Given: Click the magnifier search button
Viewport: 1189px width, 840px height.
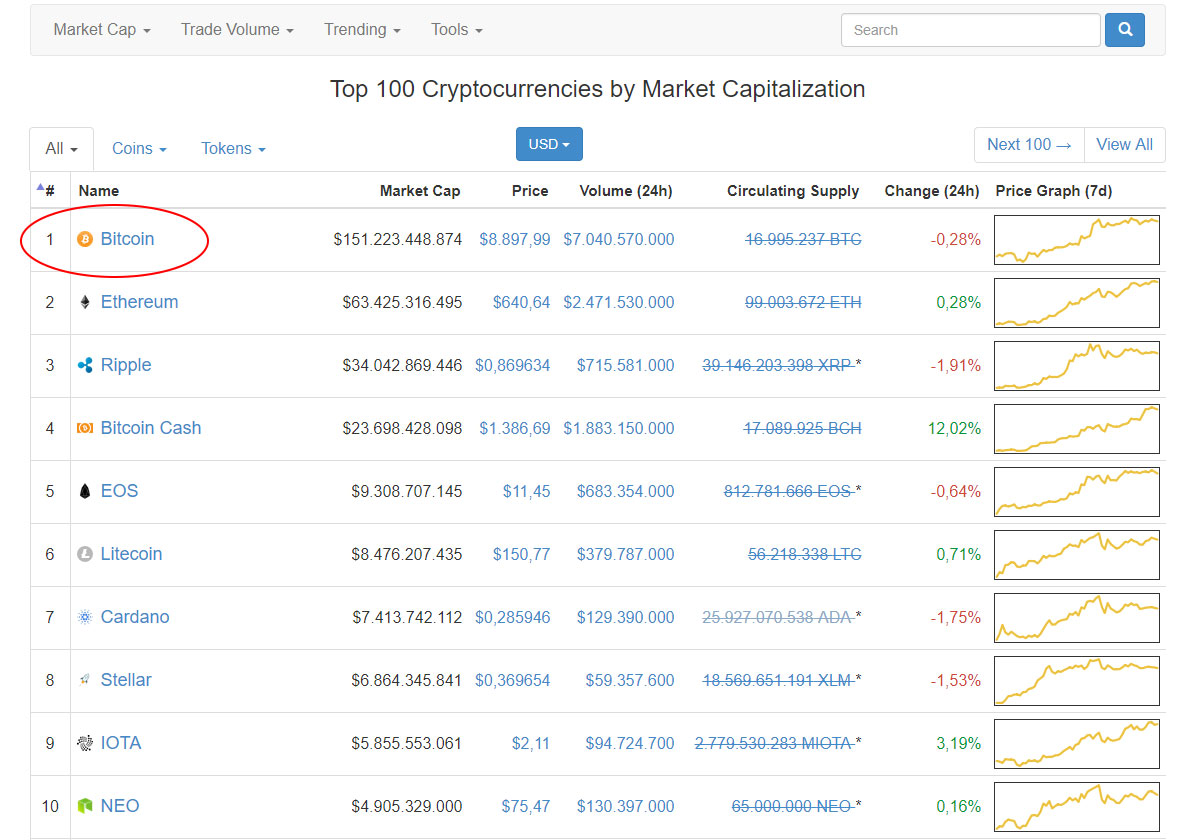Looking at the screenshot, I should point(1125,30).
